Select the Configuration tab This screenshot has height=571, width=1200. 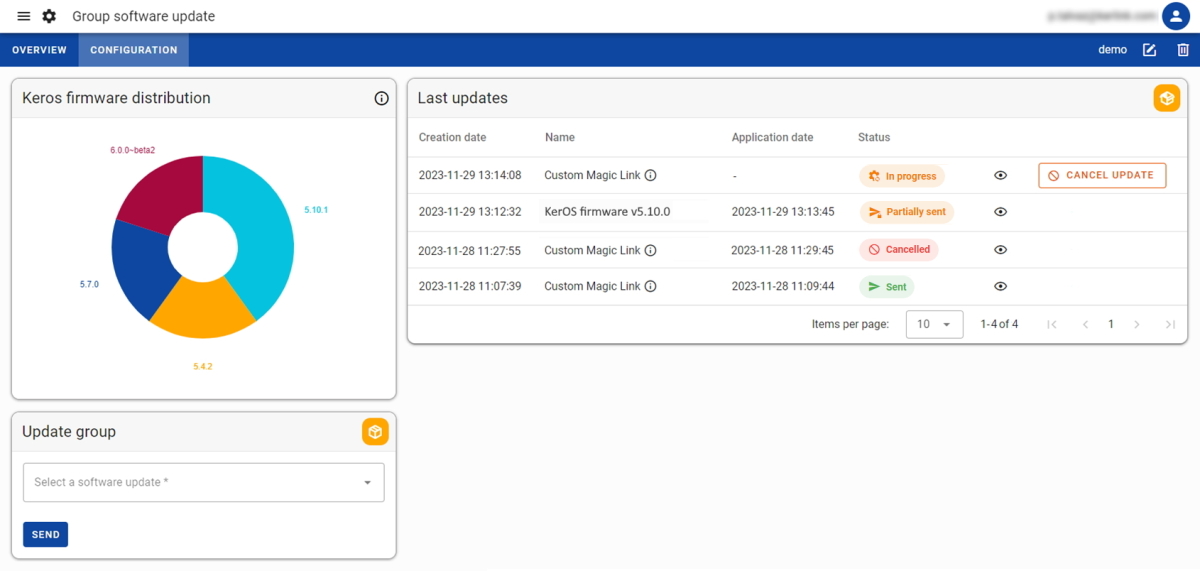[133, 50]
